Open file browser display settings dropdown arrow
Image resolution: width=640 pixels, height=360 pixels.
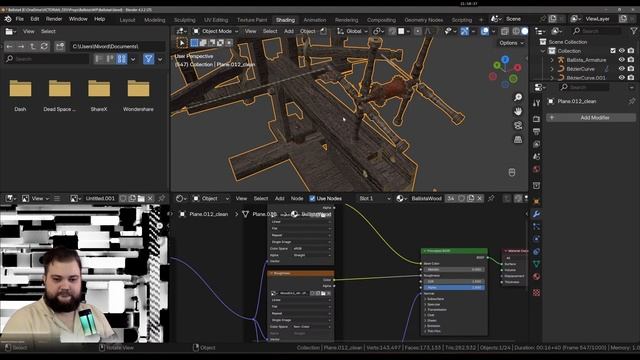click(133, 59)
